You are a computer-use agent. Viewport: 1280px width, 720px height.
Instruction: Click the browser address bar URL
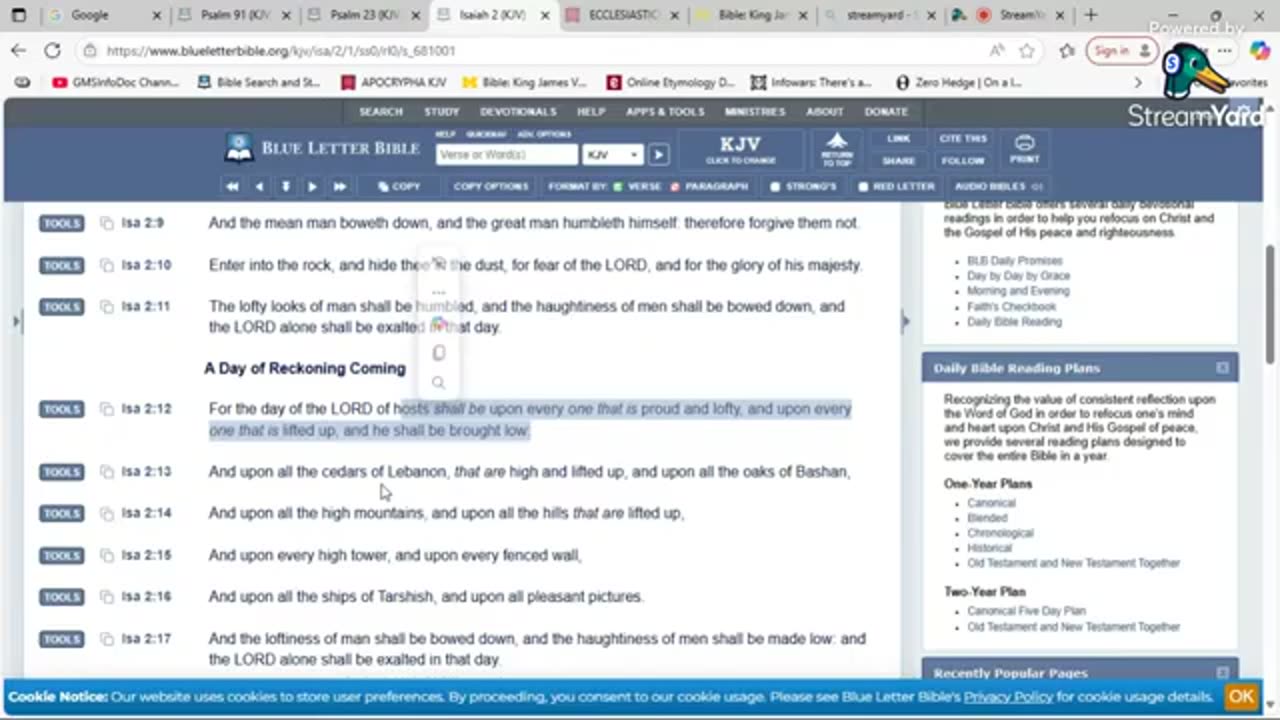(x=281, y=51)
